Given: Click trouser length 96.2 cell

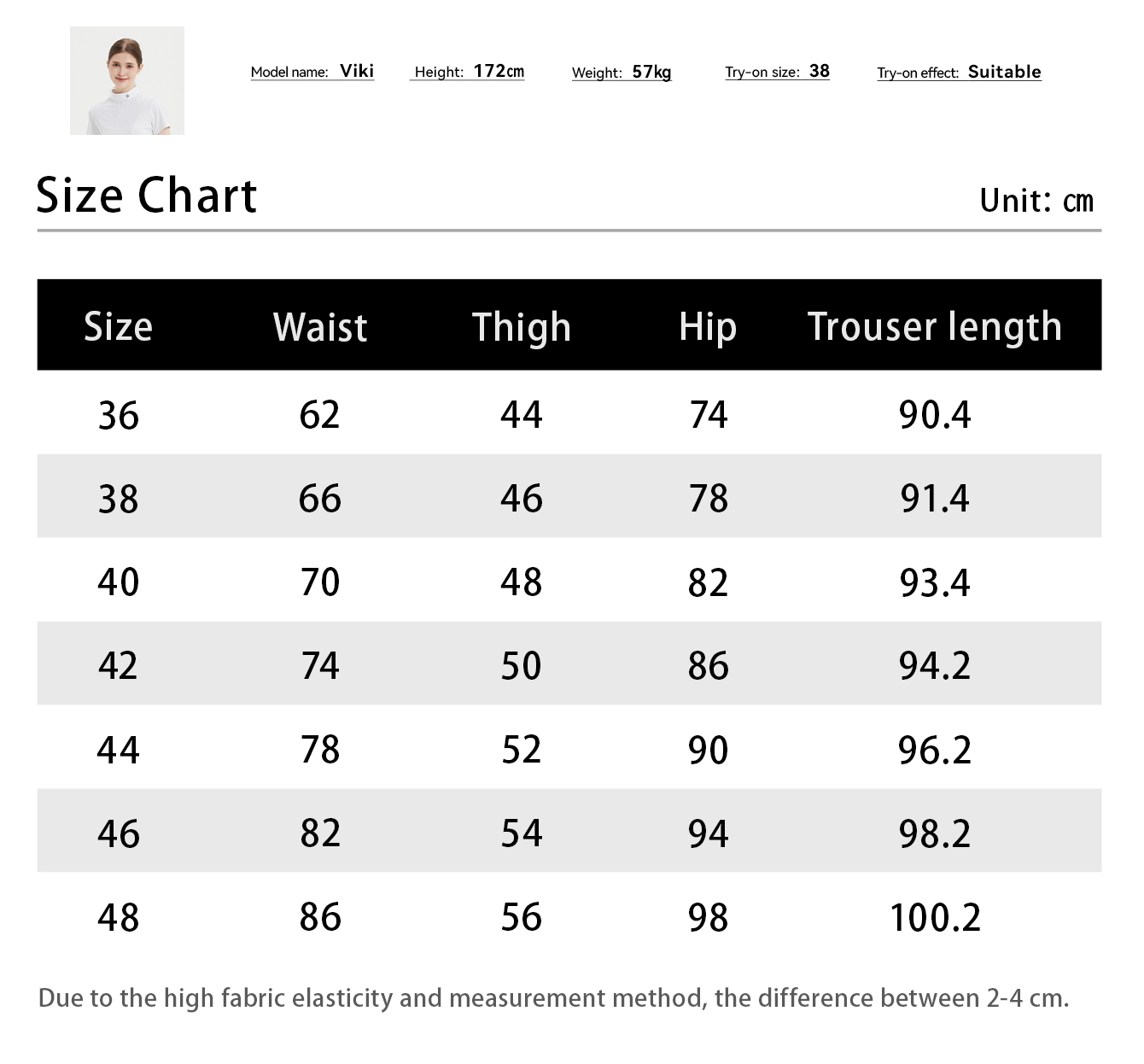Looking at the screenshot, I should point(935,750).
